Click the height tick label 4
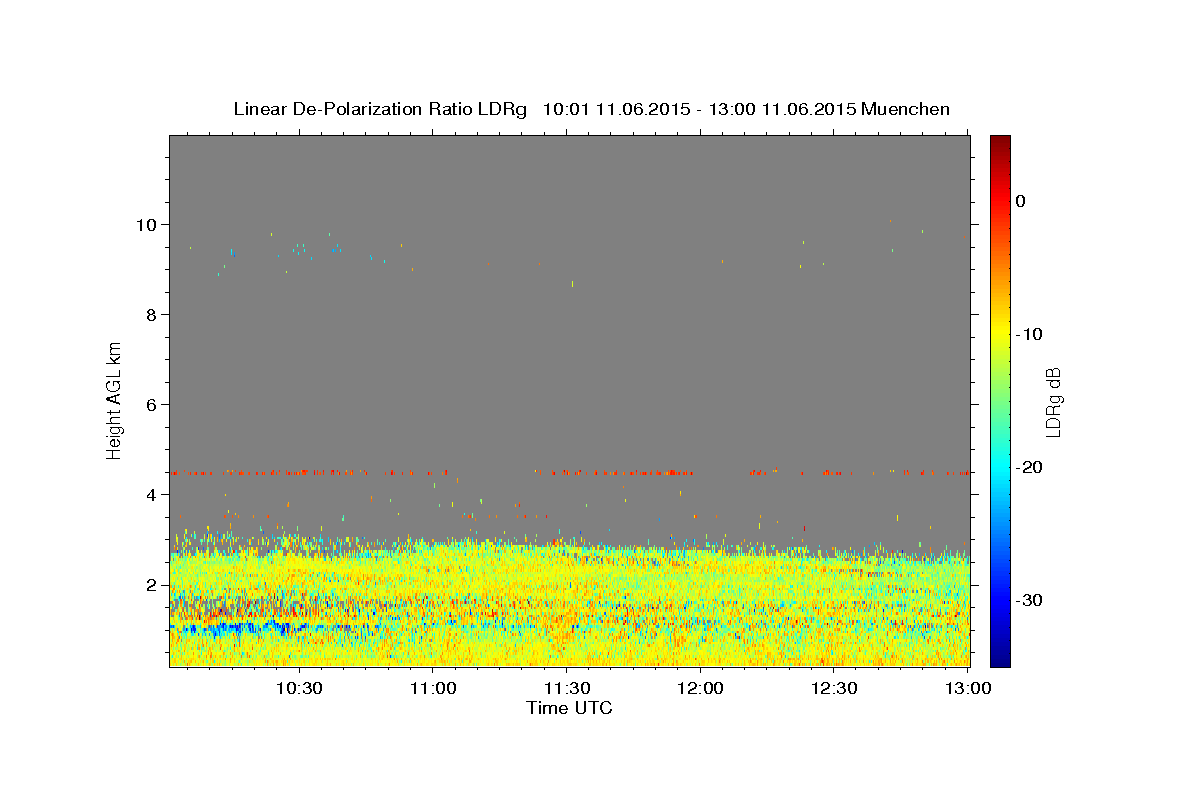The height and width of the screenshot is (800, 1200). (x=153, y=495)
